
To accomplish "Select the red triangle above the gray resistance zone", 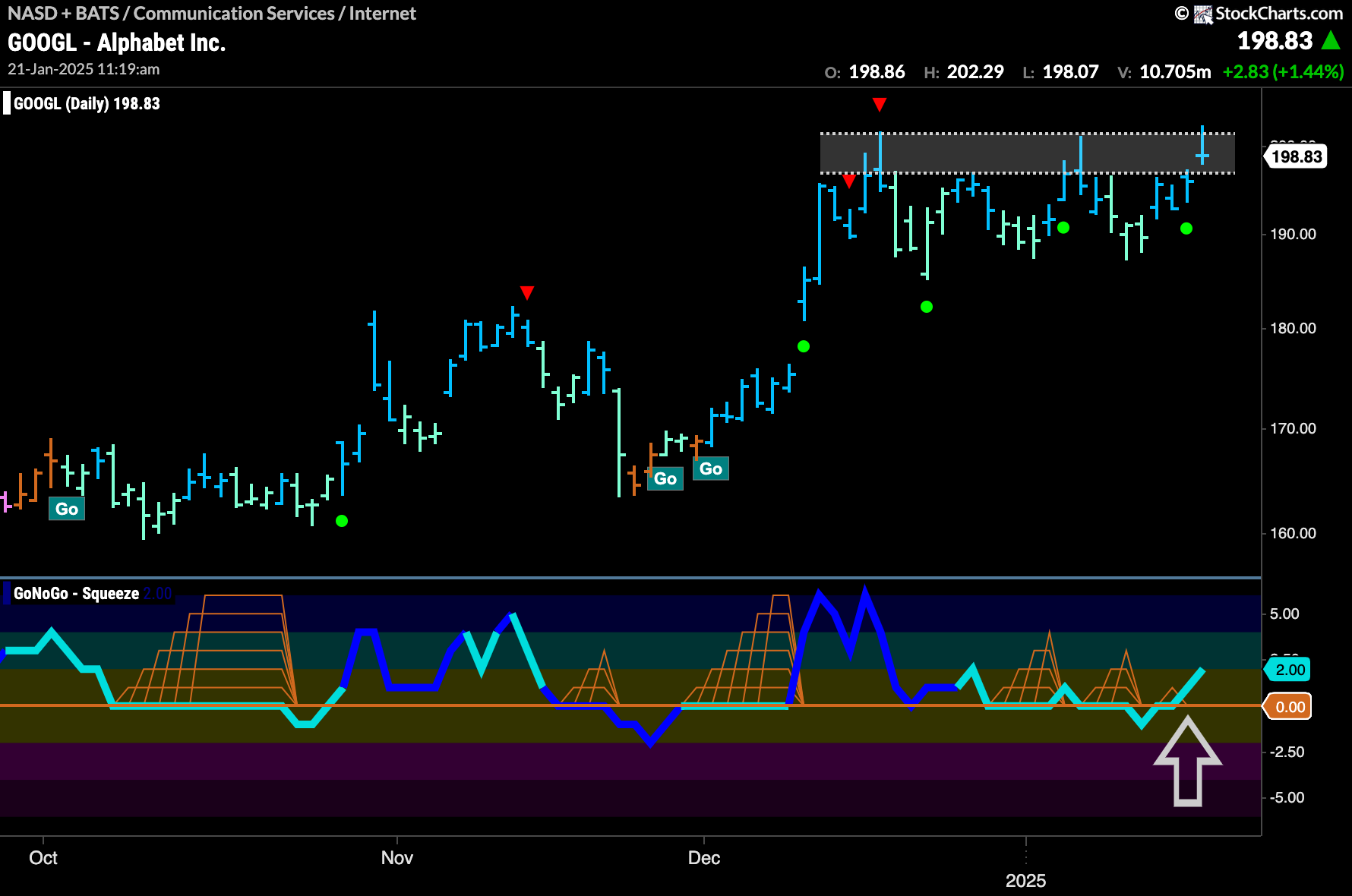I will (x=880, y=104).
